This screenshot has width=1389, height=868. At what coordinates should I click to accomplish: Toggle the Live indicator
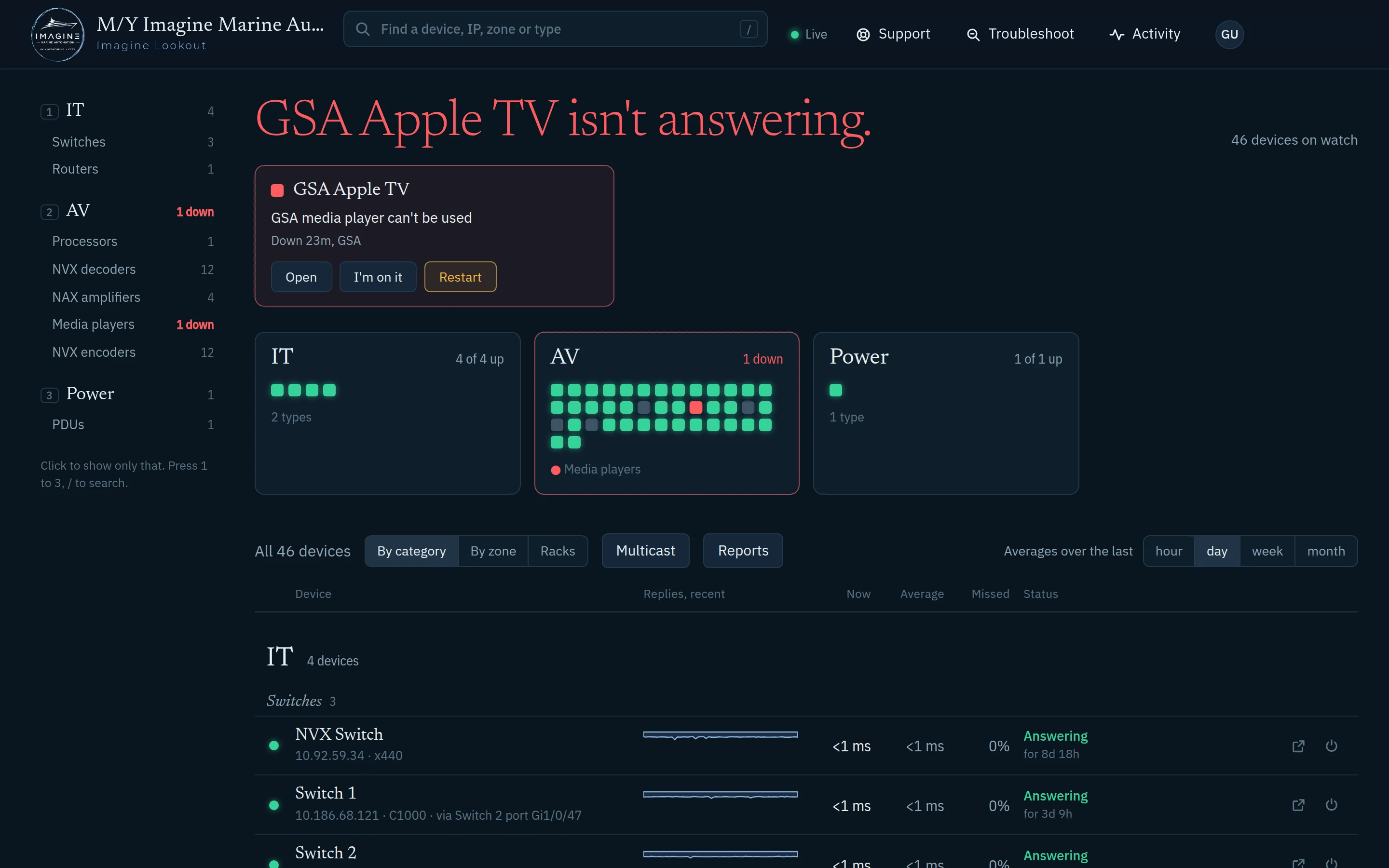pyautogui.click(x=809, y=34)
